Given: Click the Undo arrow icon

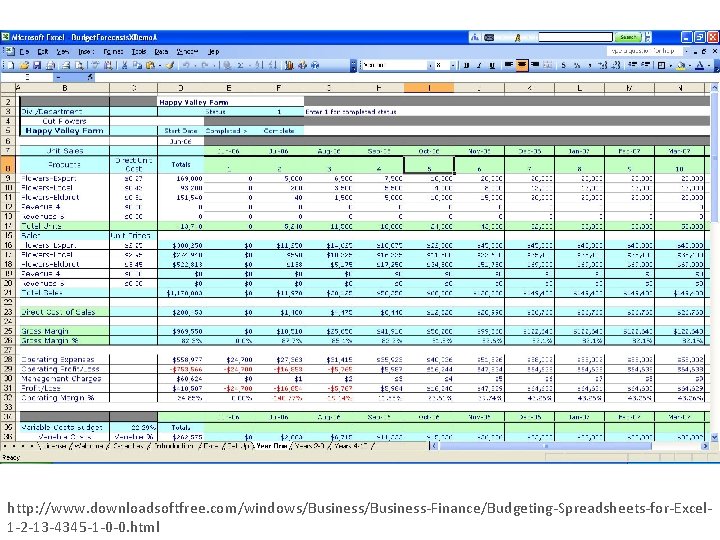Looking at the screenshot, I should (186, 66).
